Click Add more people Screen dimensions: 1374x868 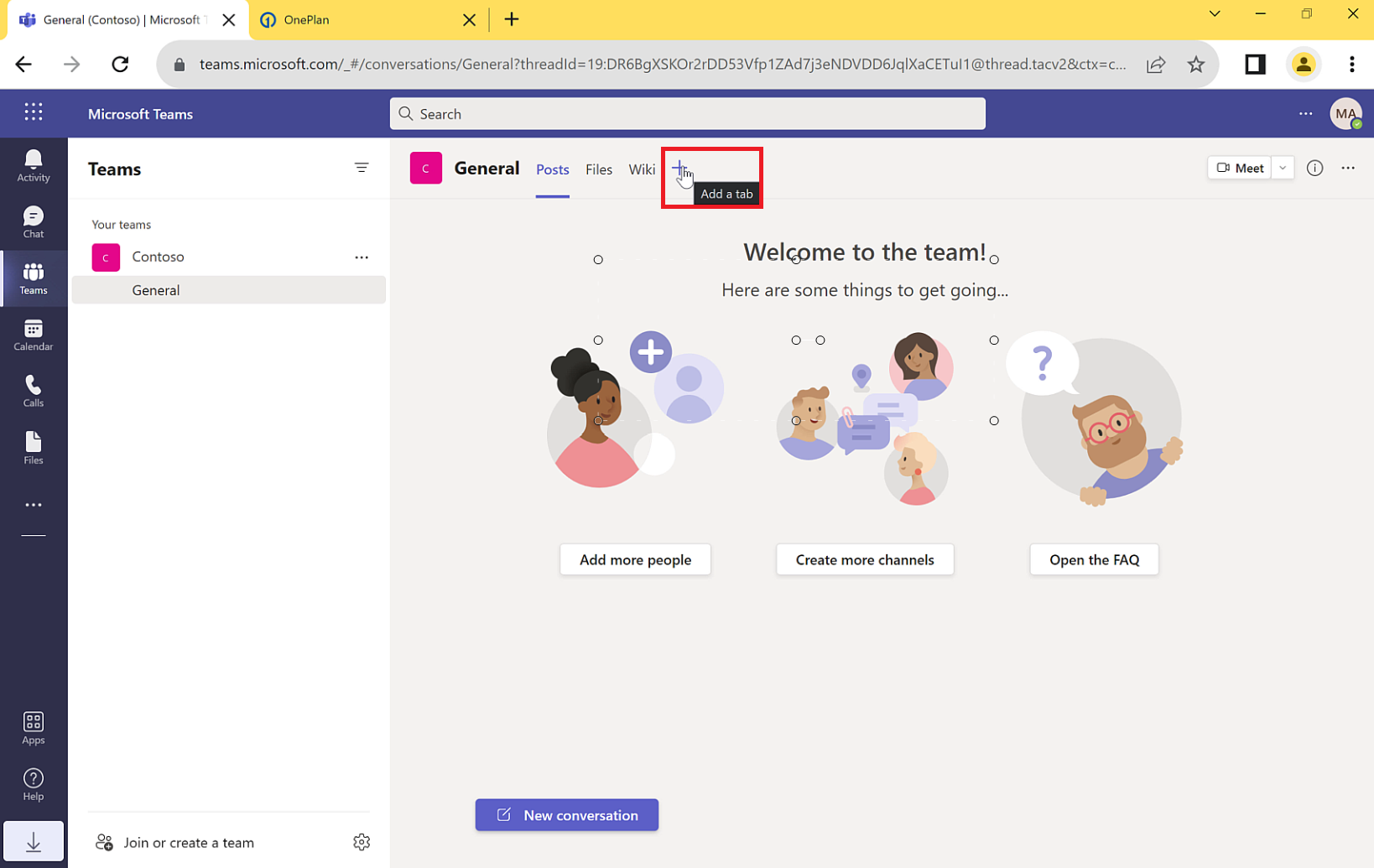tap(635, 559)
